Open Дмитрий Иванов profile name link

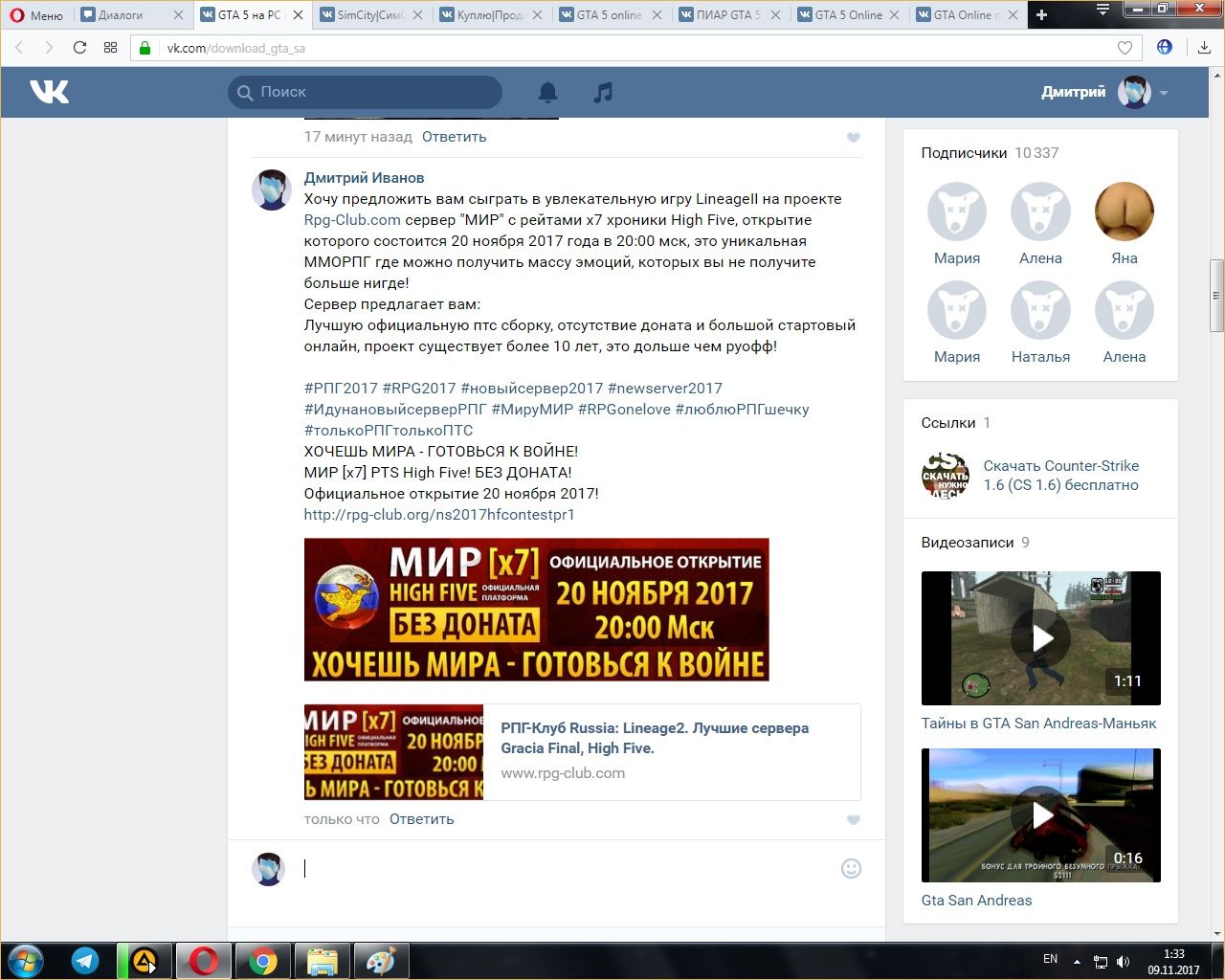tap(364, 178)
